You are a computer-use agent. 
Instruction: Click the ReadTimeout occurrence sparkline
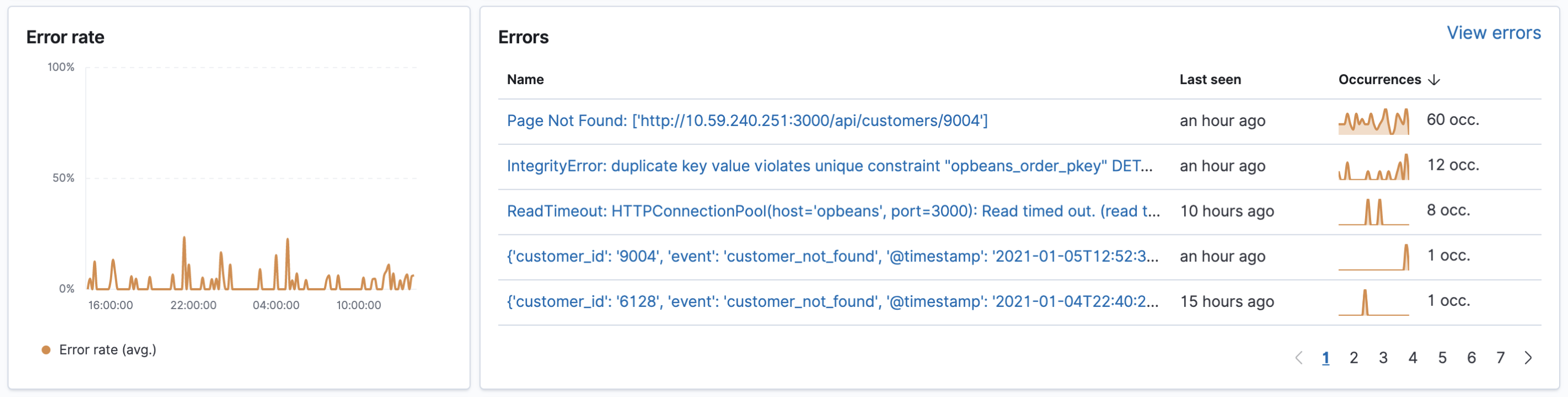click(1373, 211)
